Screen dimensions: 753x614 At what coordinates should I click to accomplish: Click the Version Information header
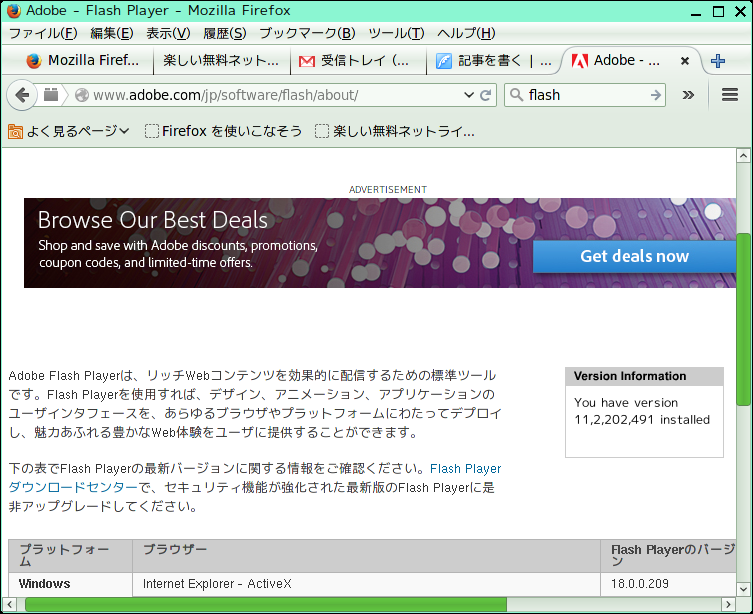click(x=644, y=376)
